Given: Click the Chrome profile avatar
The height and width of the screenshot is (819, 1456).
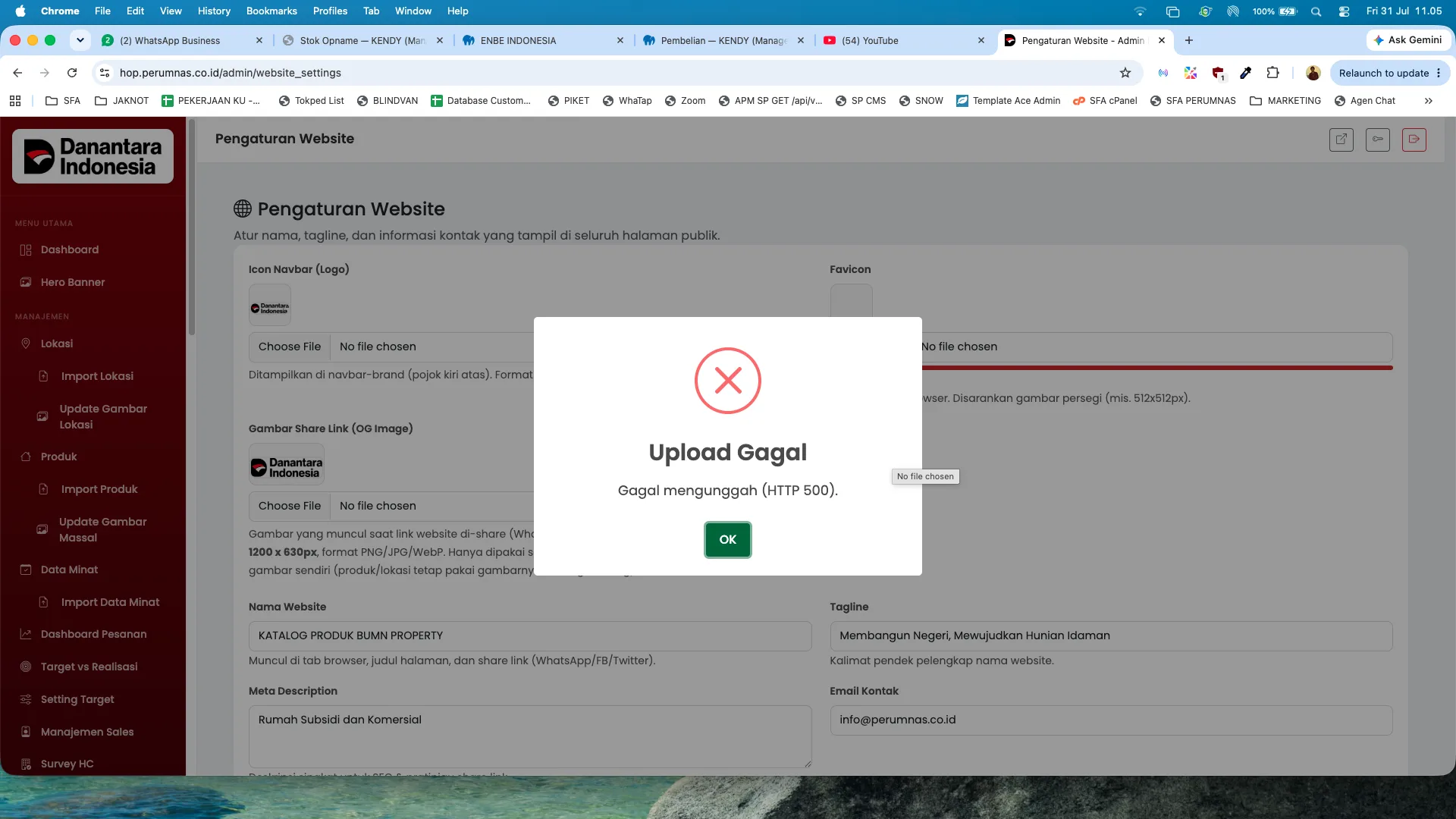Looking at the screenshot, I should click(x=1313, y=73).
